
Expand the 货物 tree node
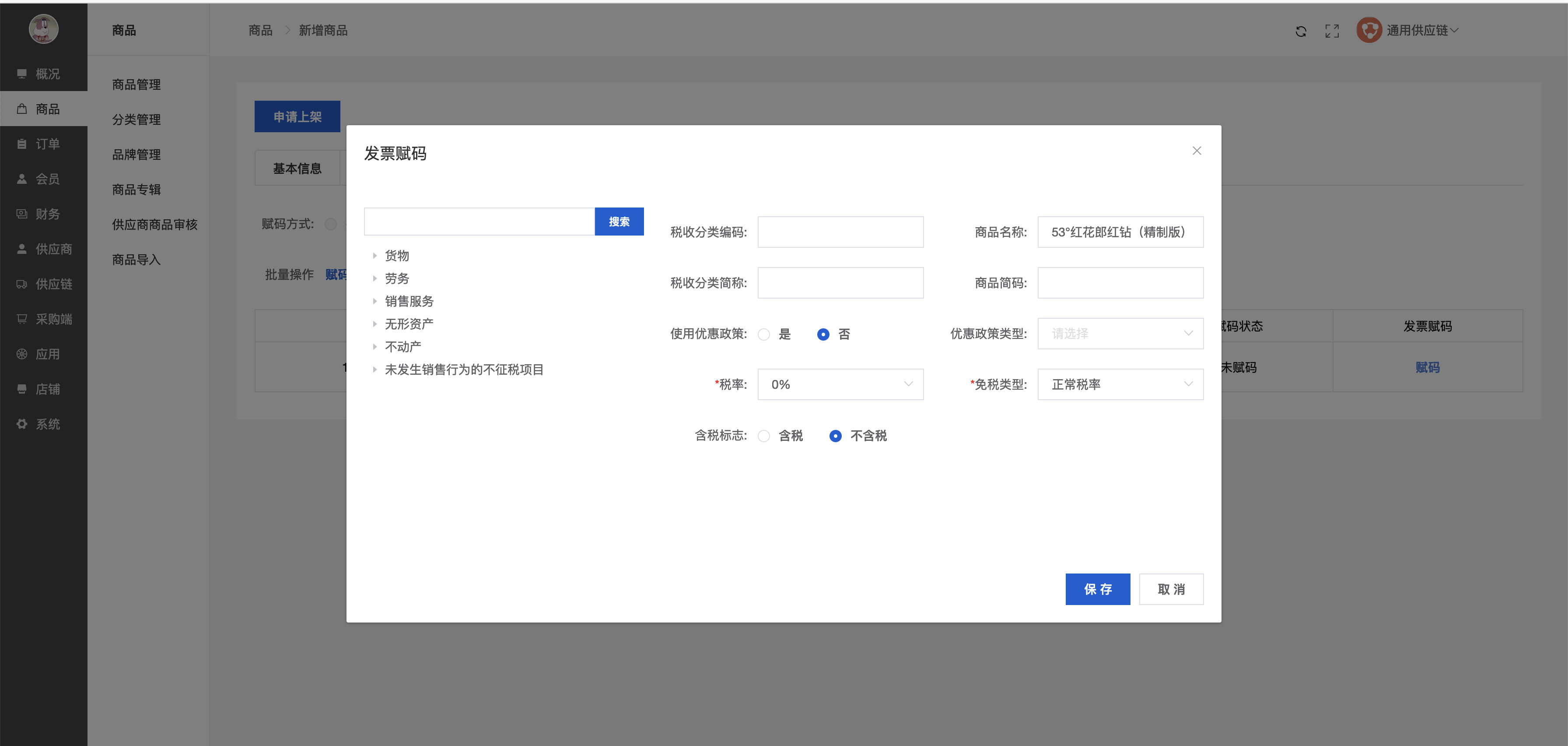(375, 256)
